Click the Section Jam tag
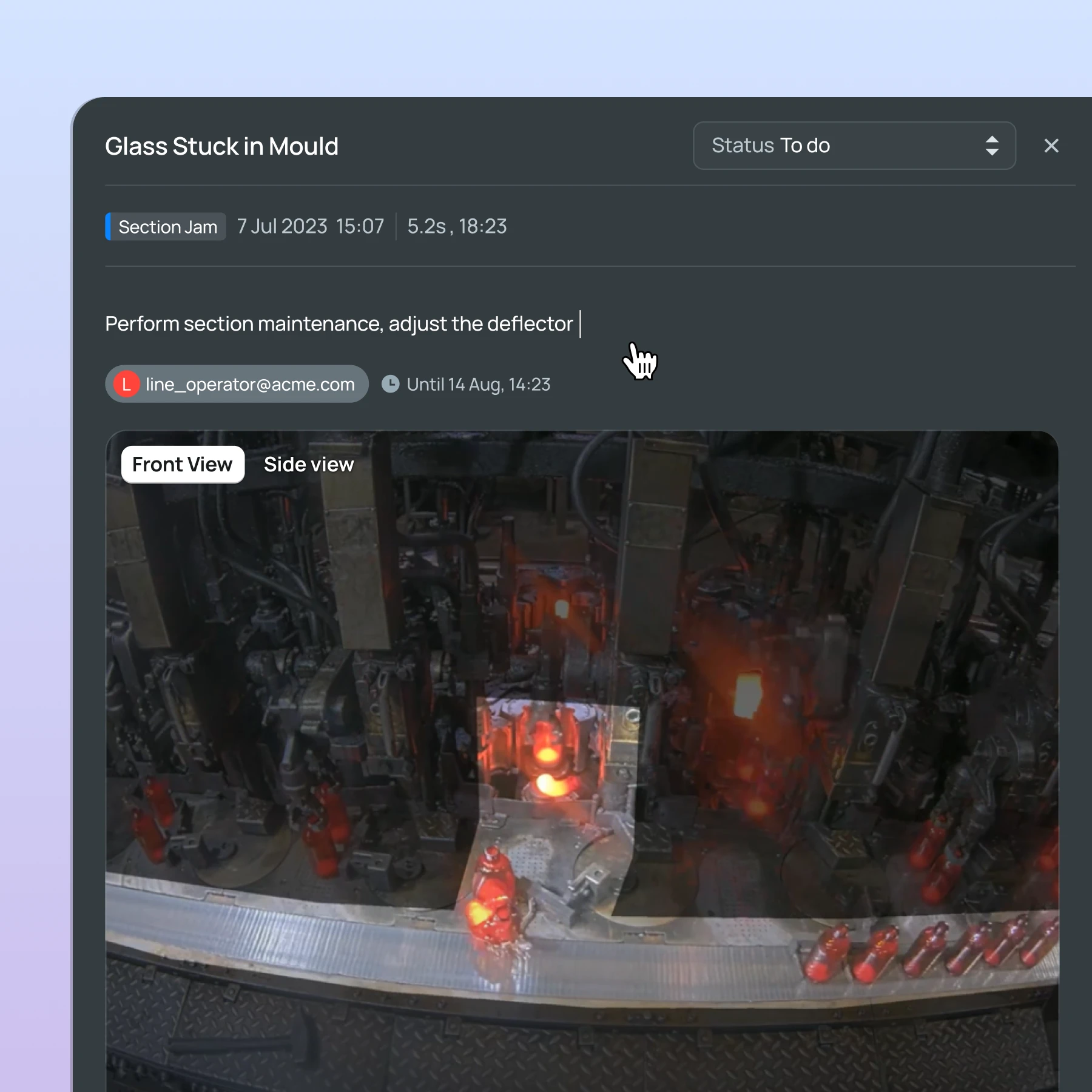Viewport: 1092px width, 1092px height. pos(167,227)
